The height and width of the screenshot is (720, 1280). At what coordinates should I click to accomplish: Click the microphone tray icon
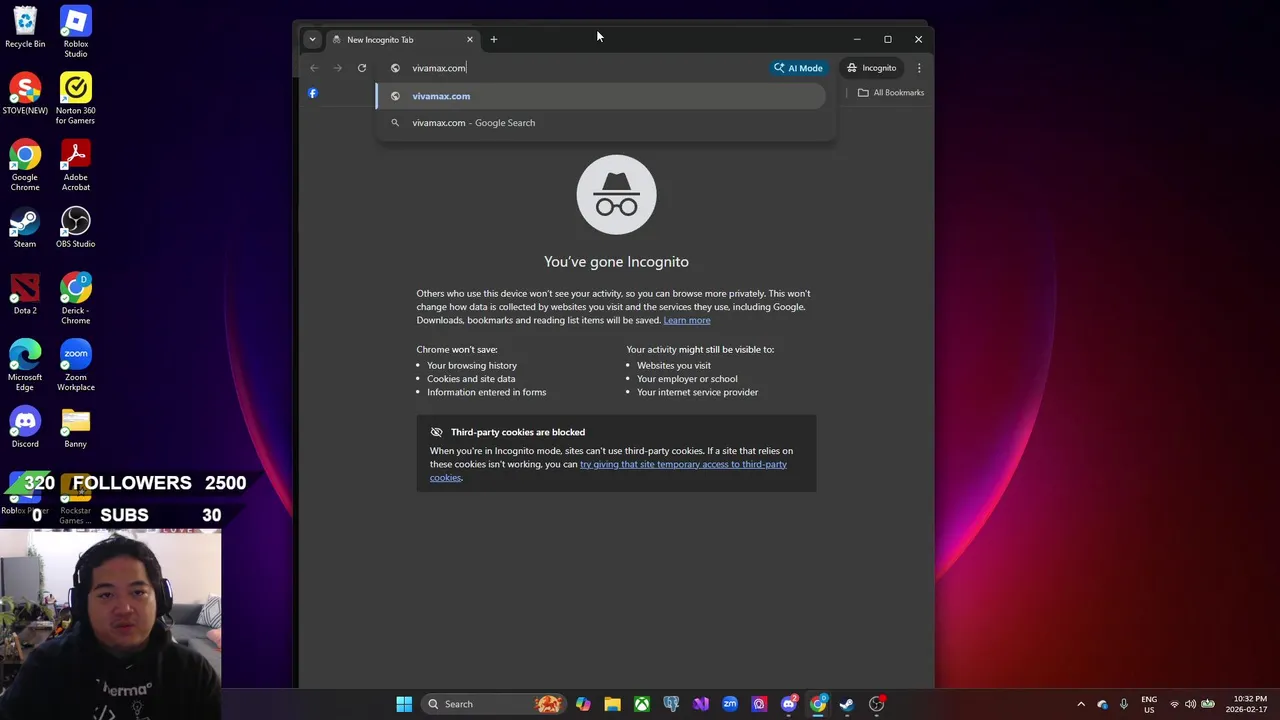(x=1123, y=704)
